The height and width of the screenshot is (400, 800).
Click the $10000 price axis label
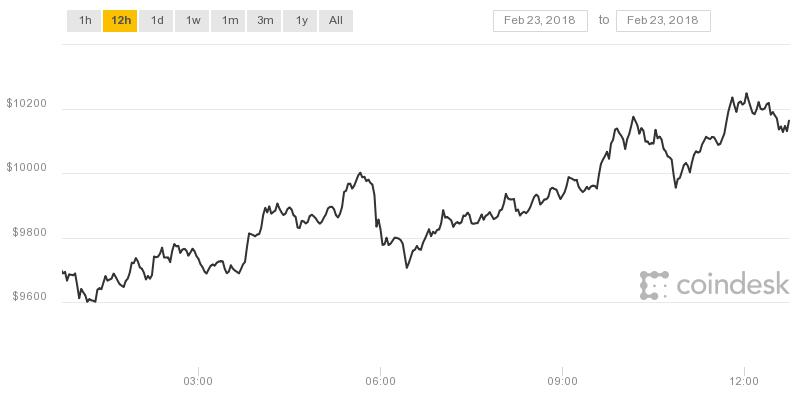point(27,168)
